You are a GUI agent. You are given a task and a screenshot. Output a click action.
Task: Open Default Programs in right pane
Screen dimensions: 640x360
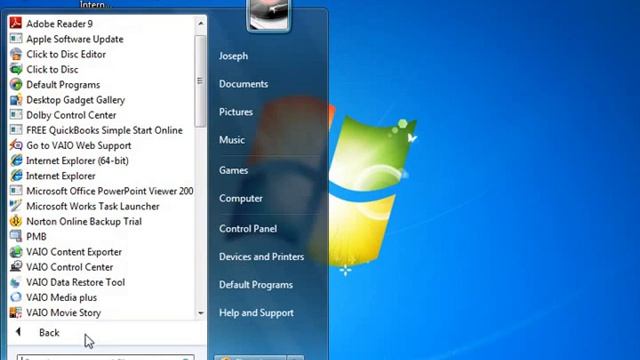[x=256, y=285]
